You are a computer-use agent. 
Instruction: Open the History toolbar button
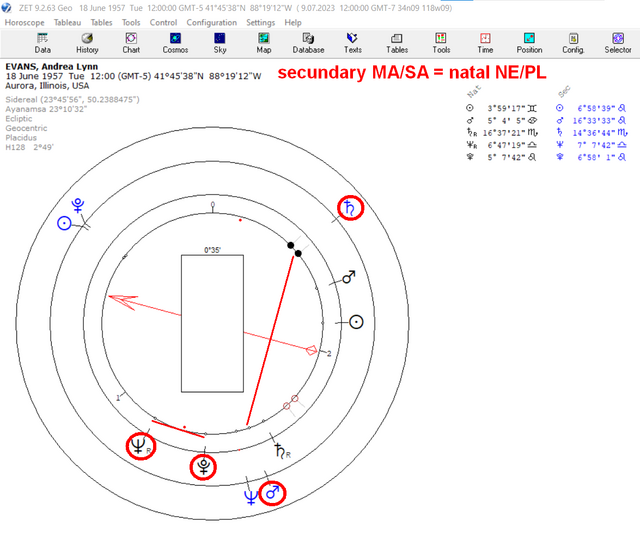(x=87, y=43)
